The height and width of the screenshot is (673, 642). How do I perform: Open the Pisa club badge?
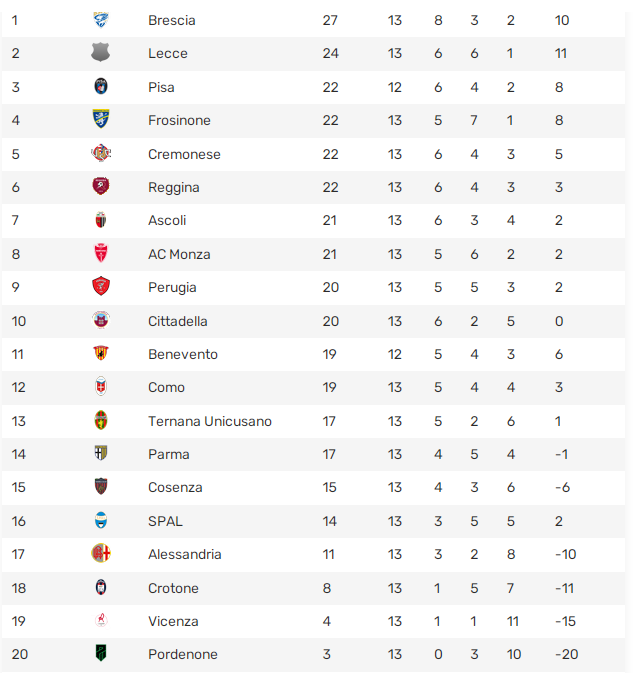(101, 86)
